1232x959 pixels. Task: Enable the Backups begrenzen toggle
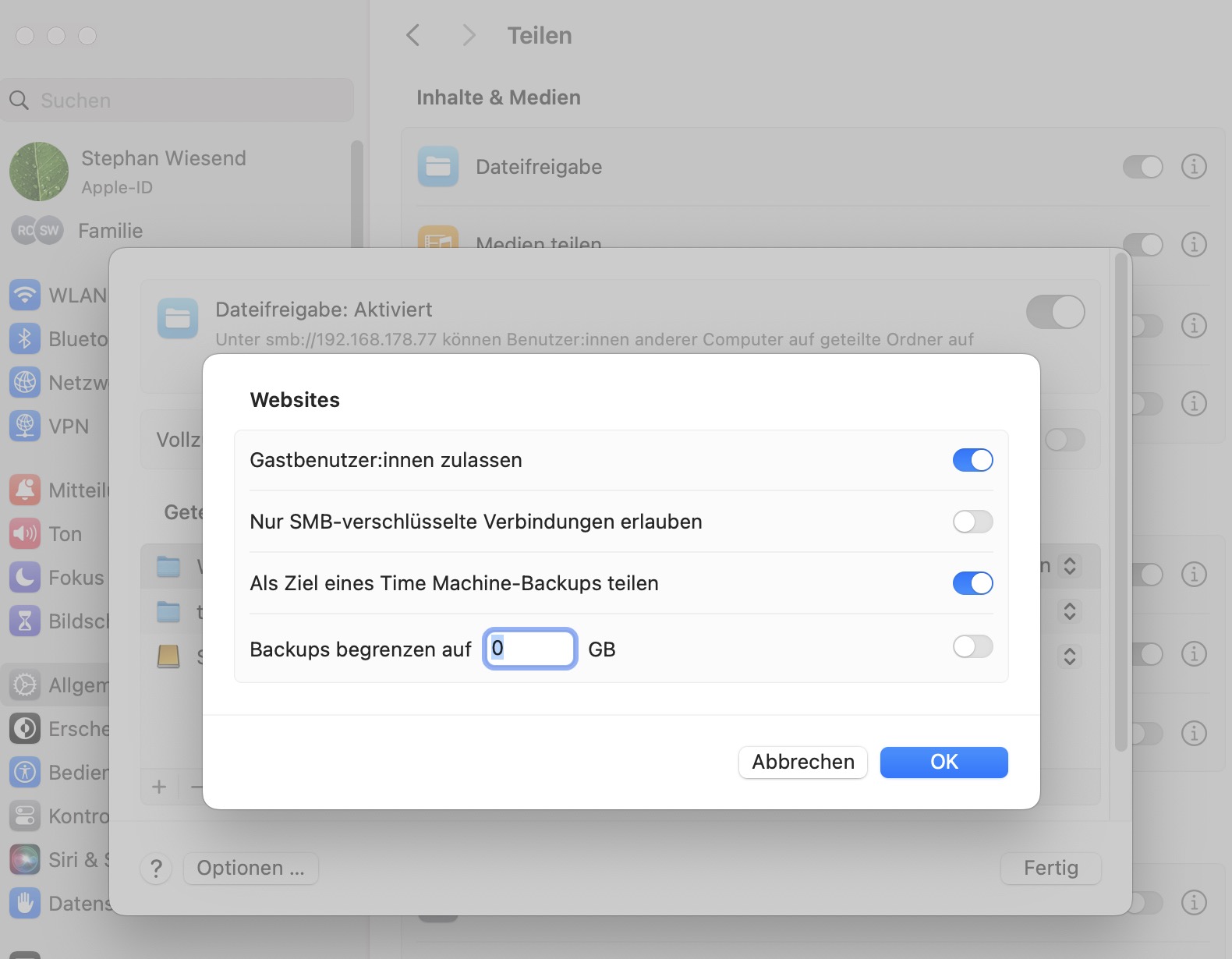tap(972, 646)
